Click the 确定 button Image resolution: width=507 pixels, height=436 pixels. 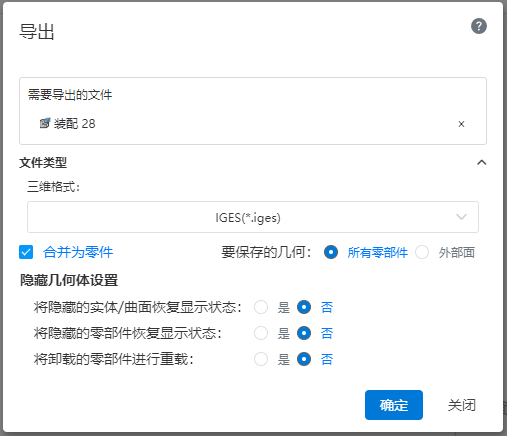tap(394, 405)
